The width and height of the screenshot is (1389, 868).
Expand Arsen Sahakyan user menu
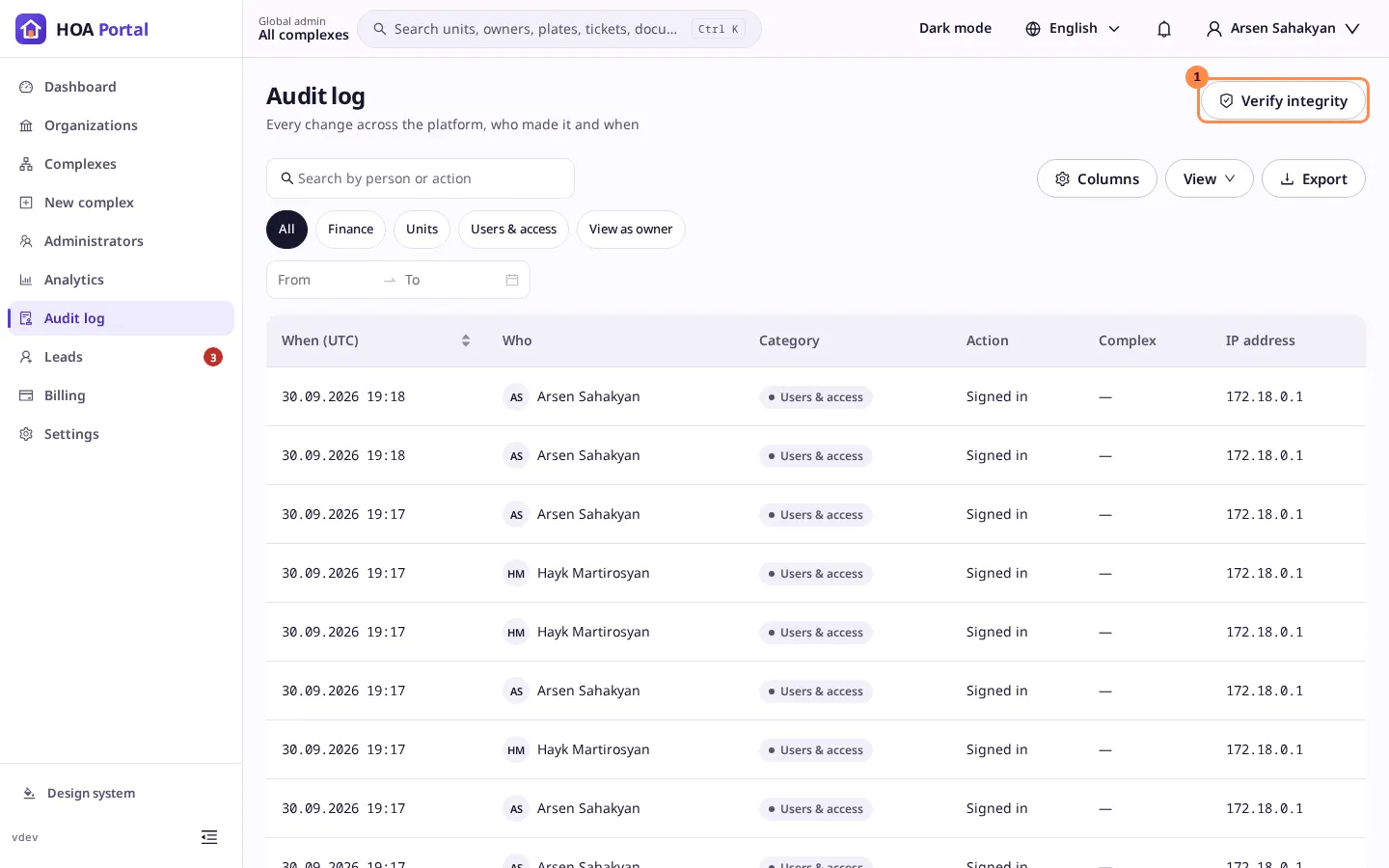click(x=1283, y=29)
